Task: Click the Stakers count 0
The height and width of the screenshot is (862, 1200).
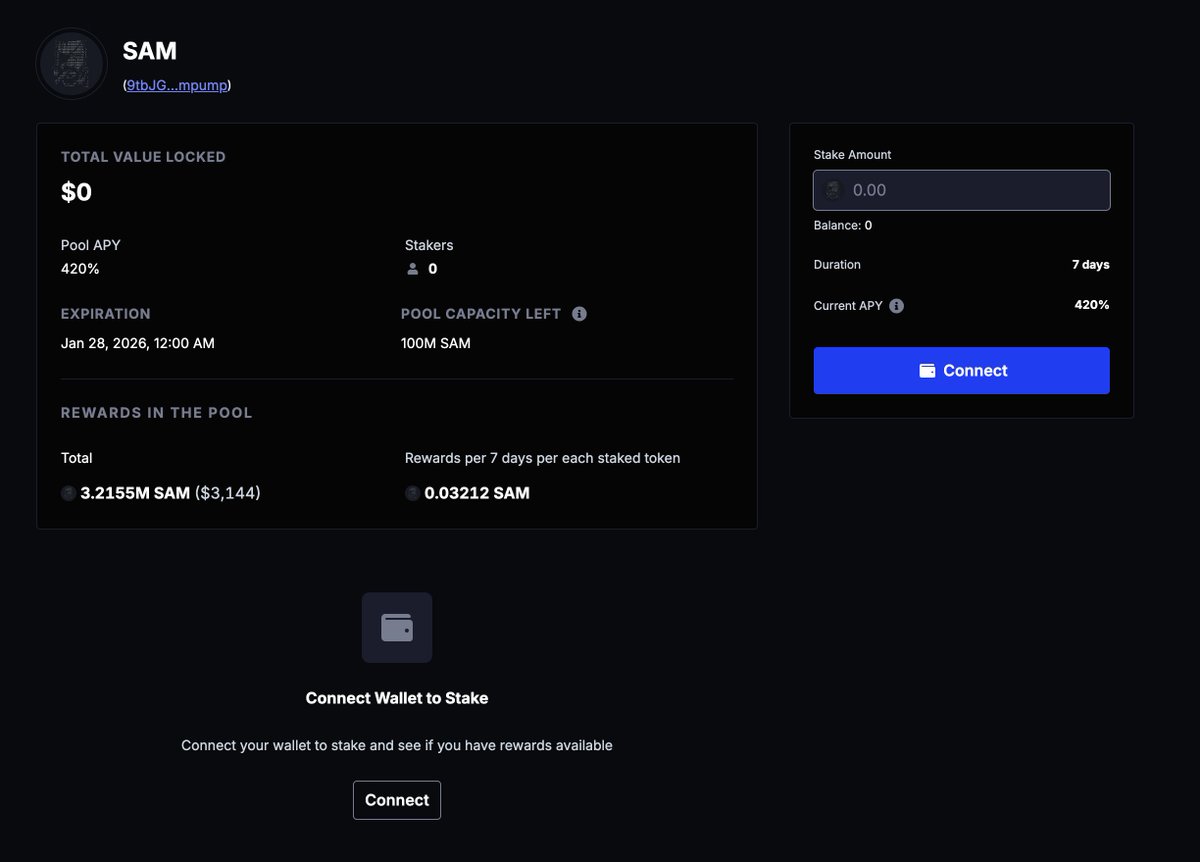Action: [433, 269]
